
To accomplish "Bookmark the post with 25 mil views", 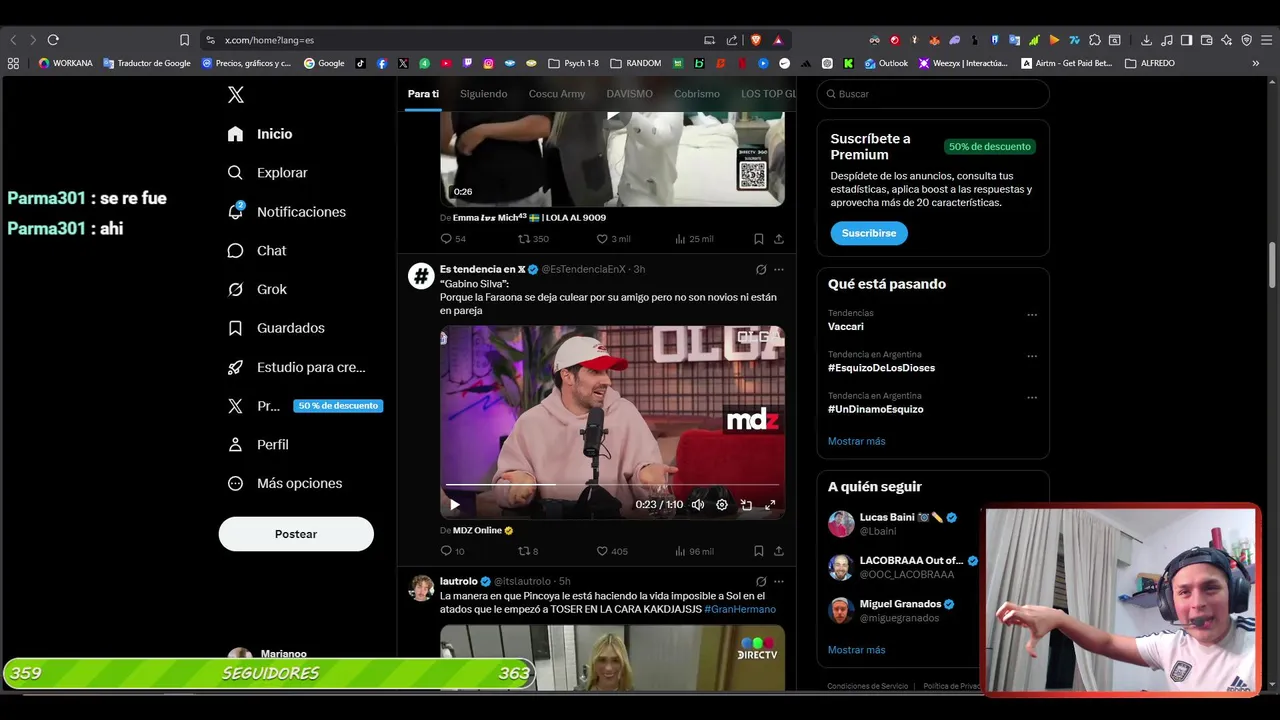I will tap(759, 239).
